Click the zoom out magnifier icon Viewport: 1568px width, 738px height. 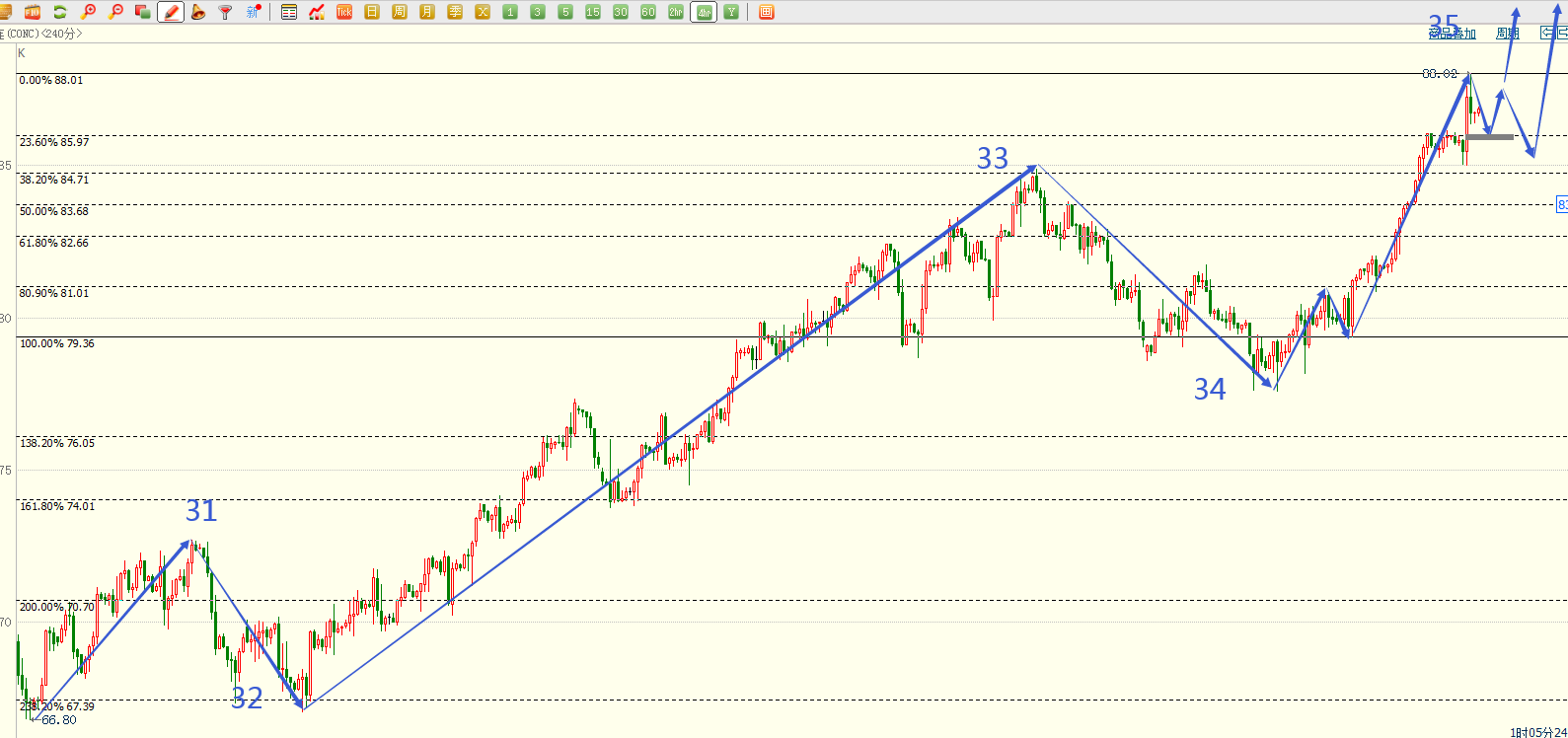coord(116,12)
